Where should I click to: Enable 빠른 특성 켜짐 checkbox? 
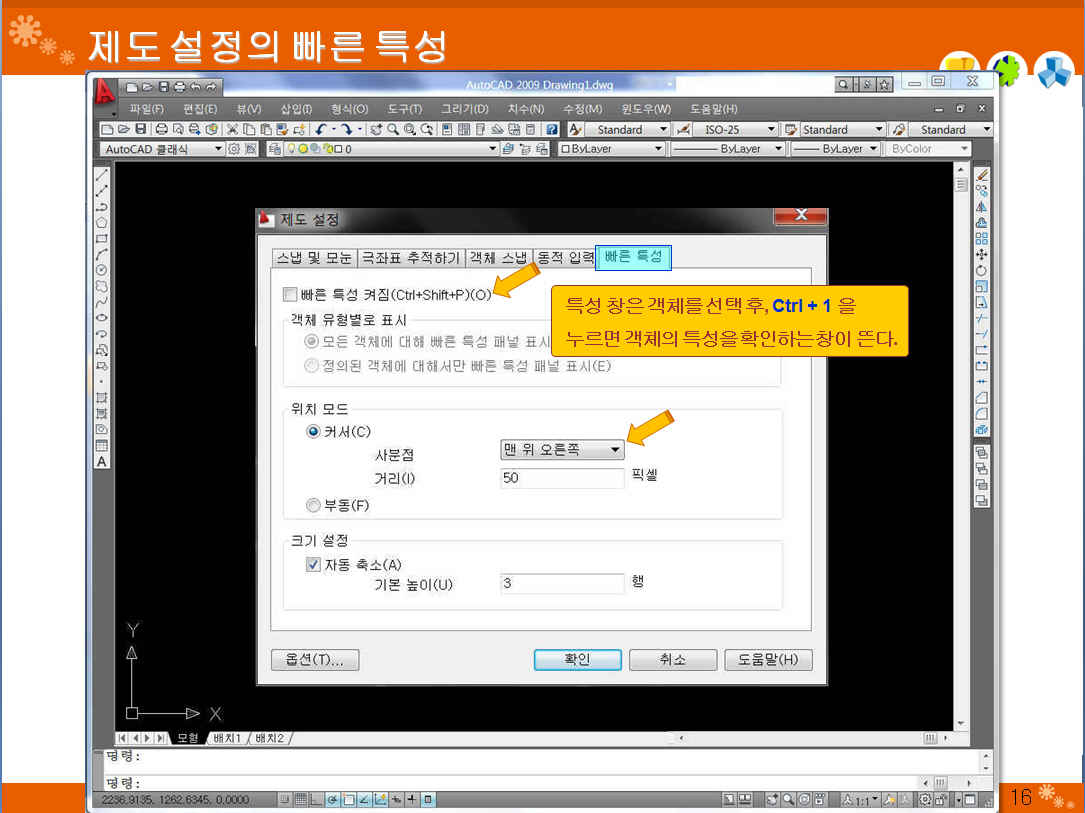290,295
